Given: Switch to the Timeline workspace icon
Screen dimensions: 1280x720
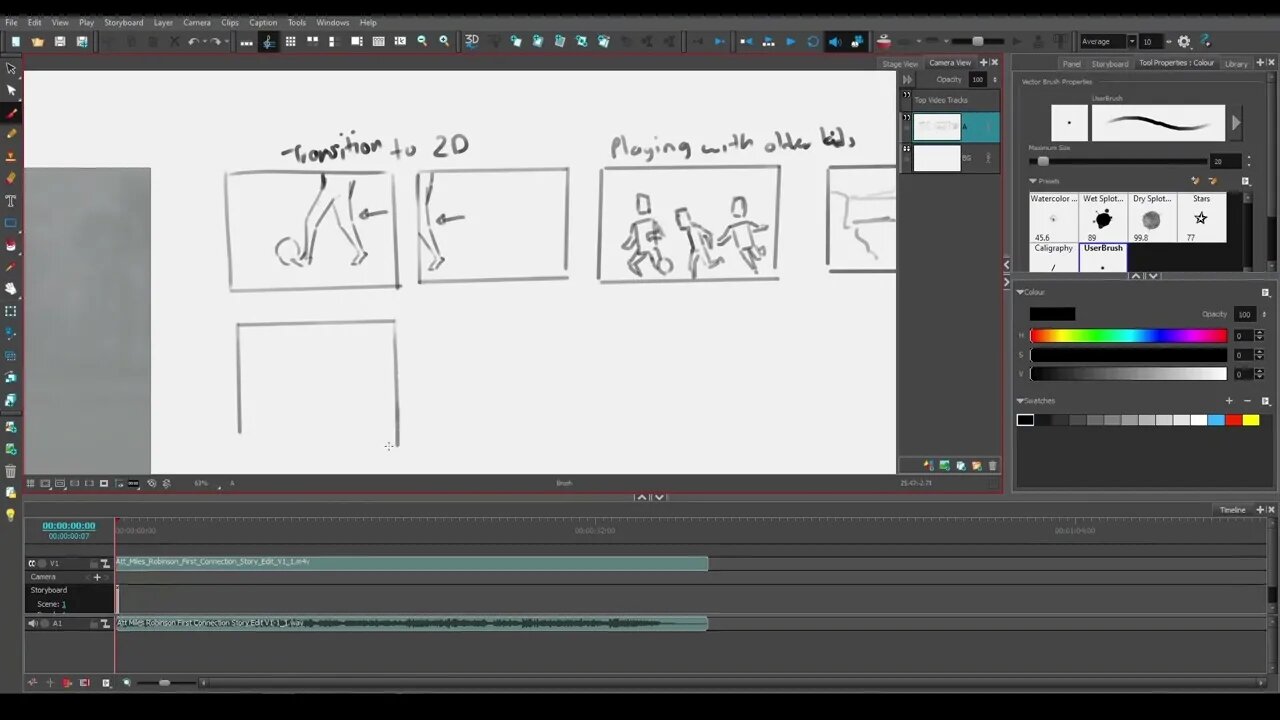Looking at the screenshot, I should (x=268, y=41).
